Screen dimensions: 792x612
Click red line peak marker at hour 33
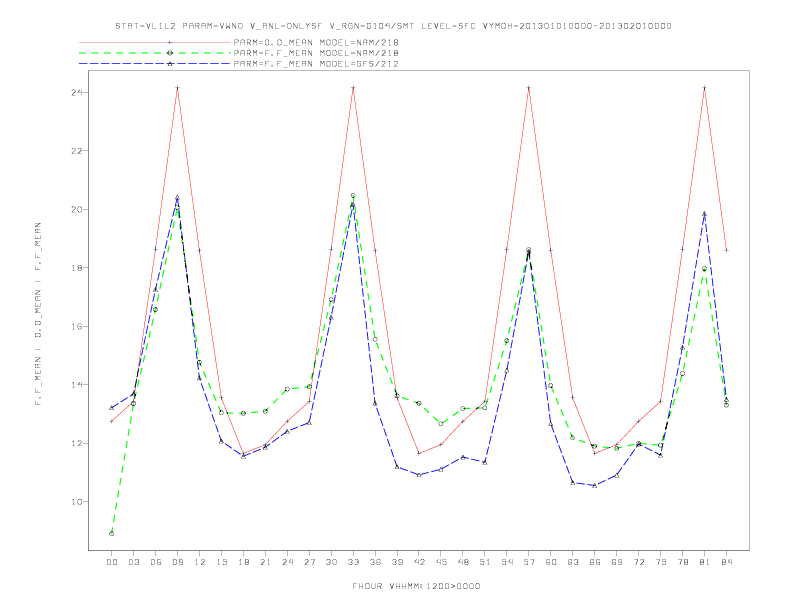(x=353, y=88)
